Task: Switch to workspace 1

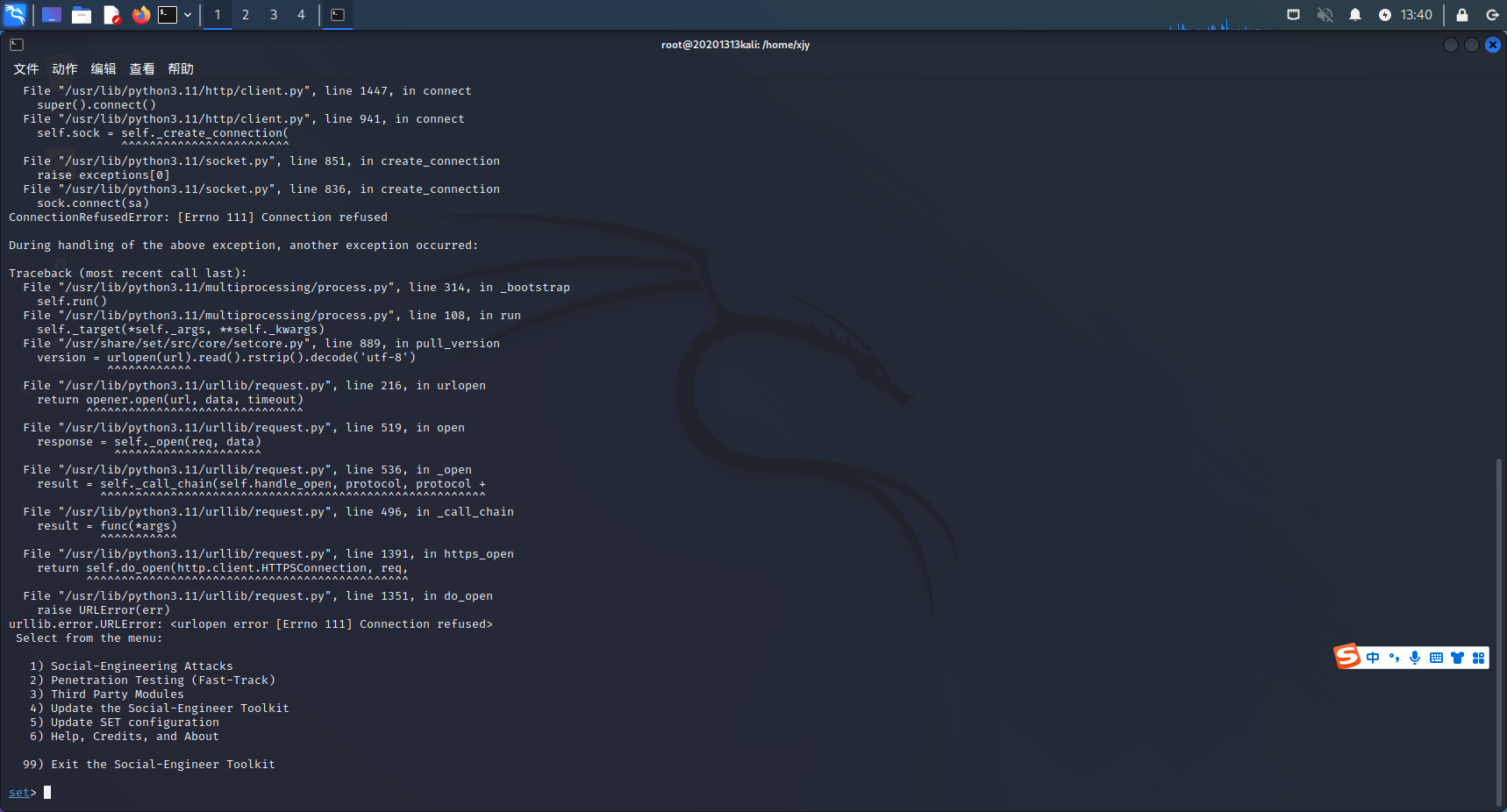Action: [x=218, y=15]
